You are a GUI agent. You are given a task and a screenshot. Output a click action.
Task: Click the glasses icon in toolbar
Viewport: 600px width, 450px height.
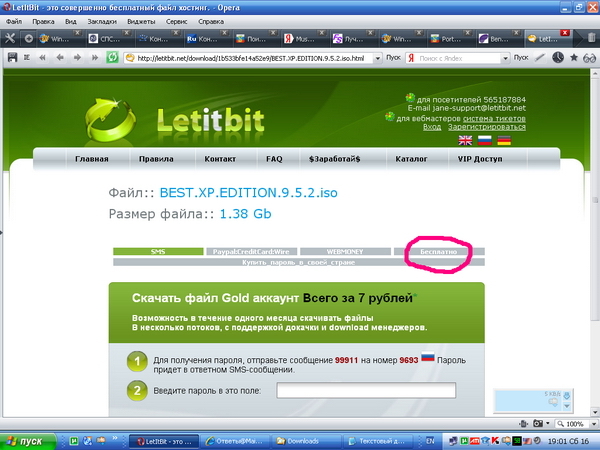point(589,58)
